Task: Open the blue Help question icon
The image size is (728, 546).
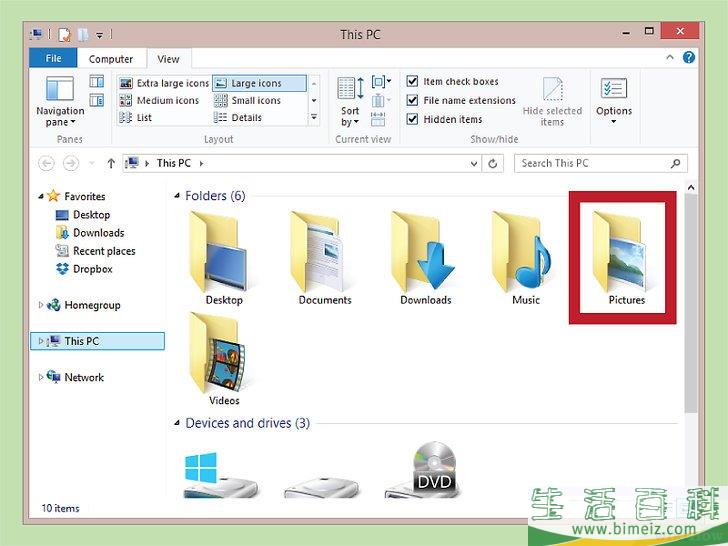Action: tap(688, 59)
